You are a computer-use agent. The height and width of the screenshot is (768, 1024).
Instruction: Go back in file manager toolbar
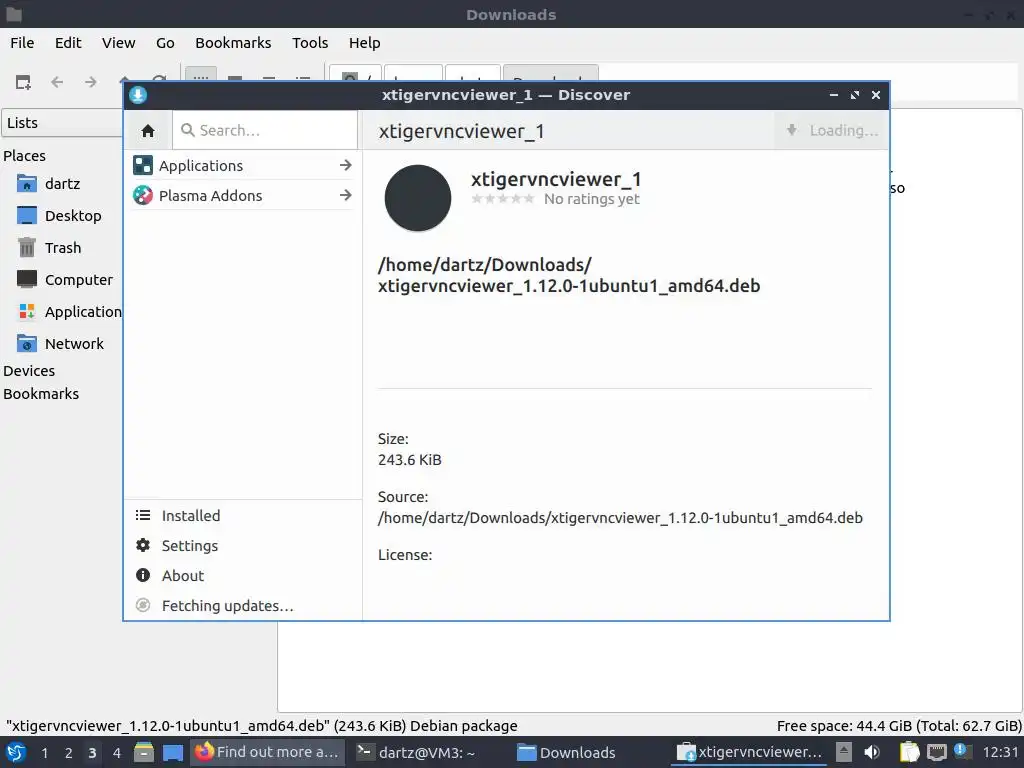point(57,82)
